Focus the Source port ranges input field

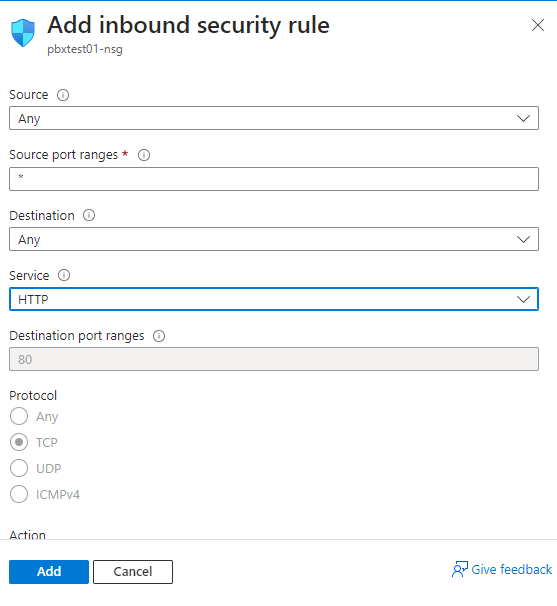click(x=274, y=179)
